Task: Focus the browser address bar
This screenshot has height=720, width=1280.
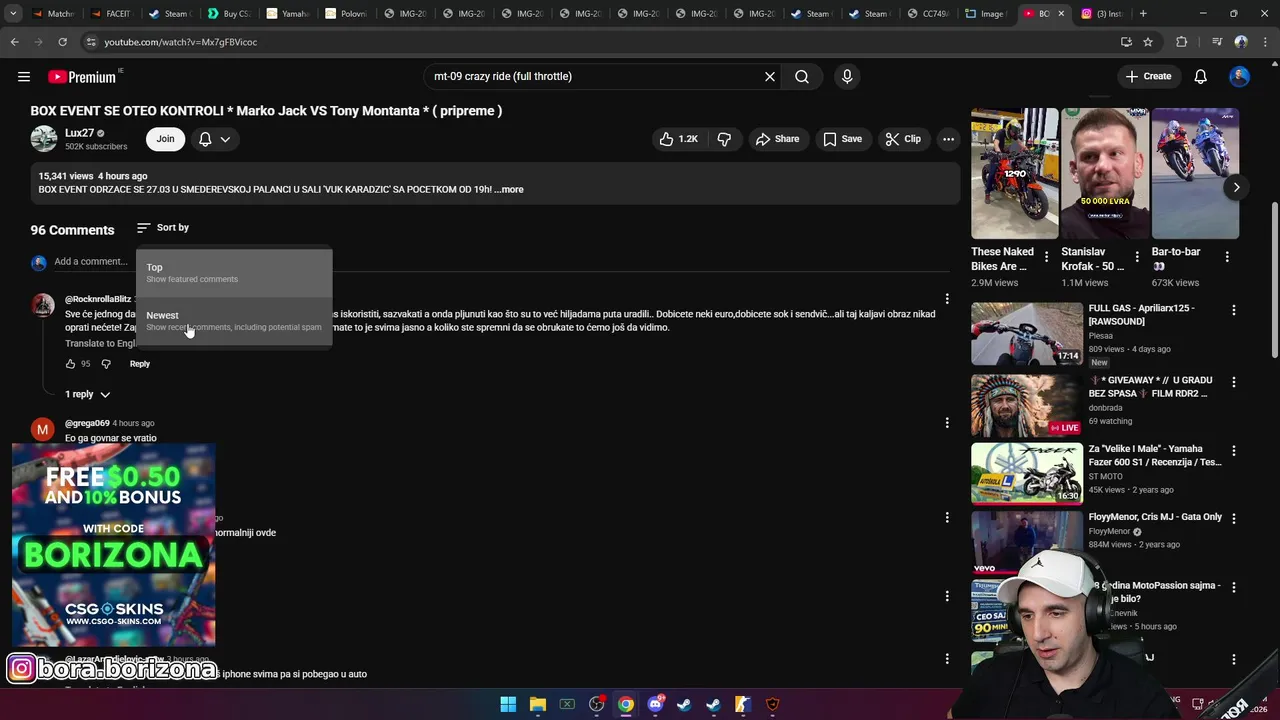Action: pos(600,42)
